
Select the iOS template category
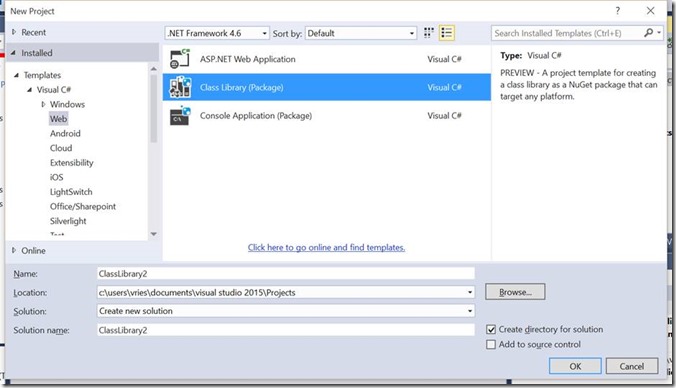56,177
